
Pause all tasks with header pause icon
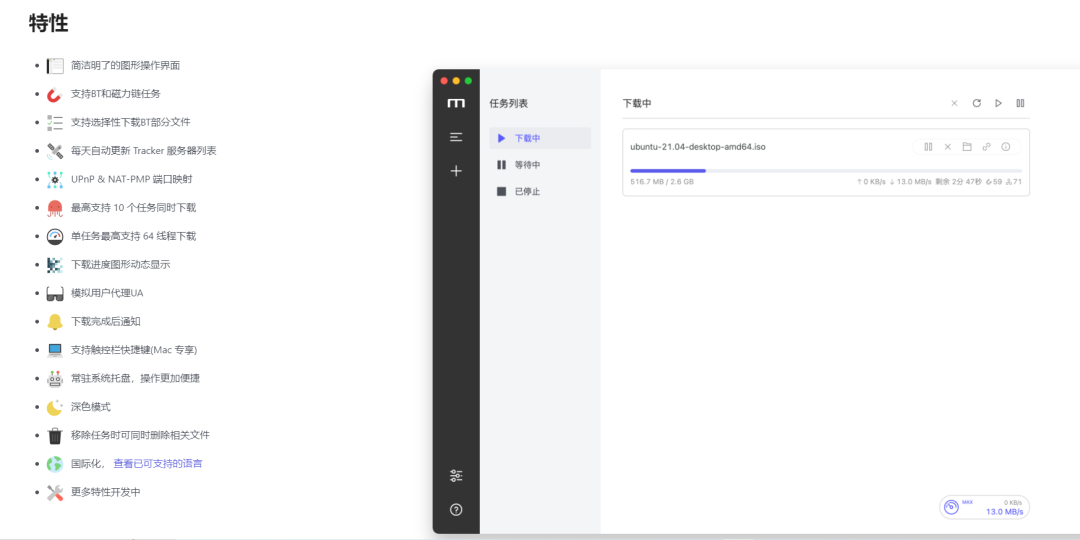click(x=1020, y=103)
